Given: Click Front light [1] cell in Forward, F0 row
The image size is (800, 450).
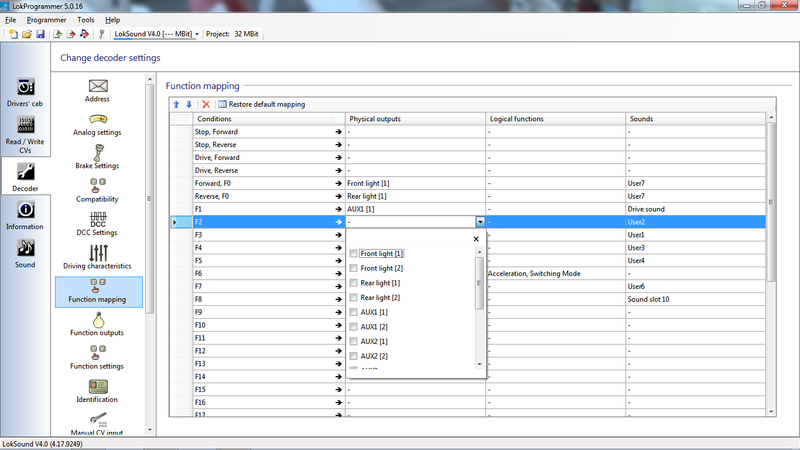Looking at the screenshot, I should [x=415, y=183].
